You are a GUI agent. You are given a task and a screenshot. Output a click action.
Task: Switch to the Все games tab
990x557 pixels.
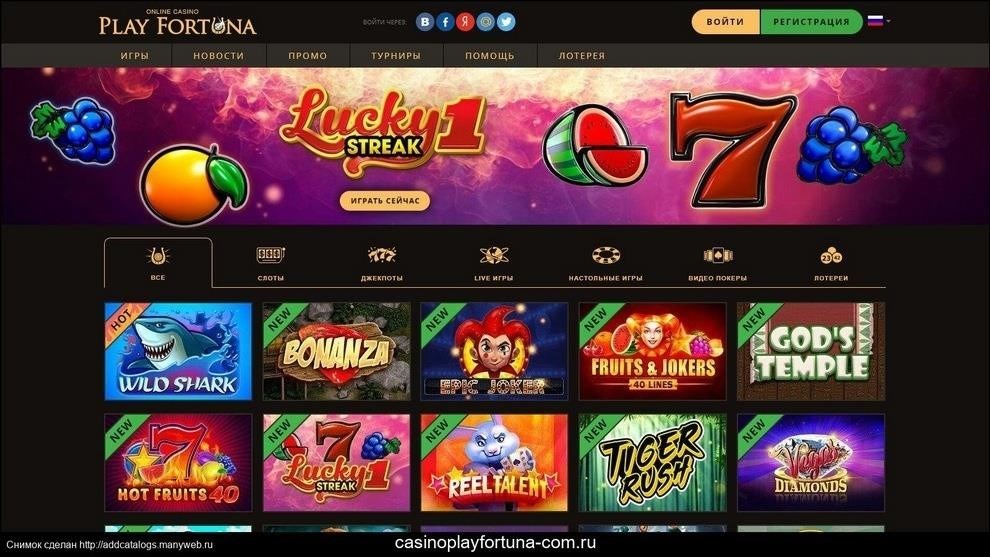(x=158, y=263)
